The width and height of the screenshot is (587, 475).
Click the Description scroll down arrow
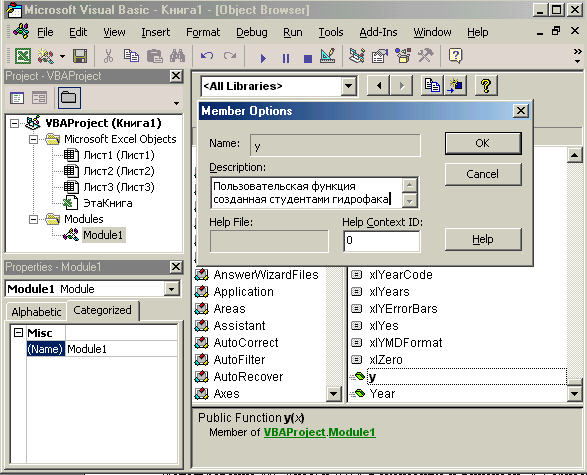(x=410, y=201)
